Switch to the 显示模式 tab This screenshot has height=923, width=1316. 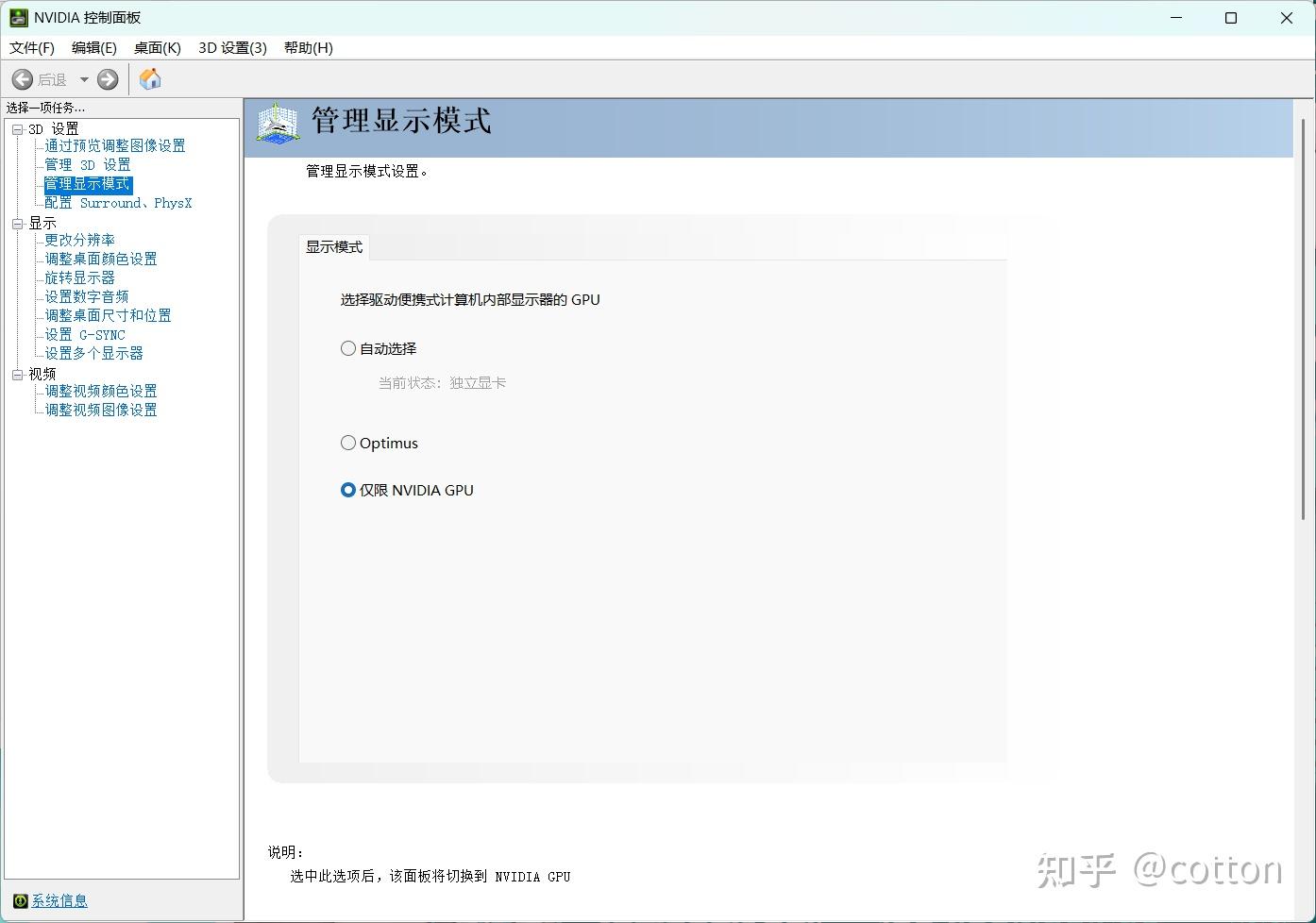[x=334, y=246]
